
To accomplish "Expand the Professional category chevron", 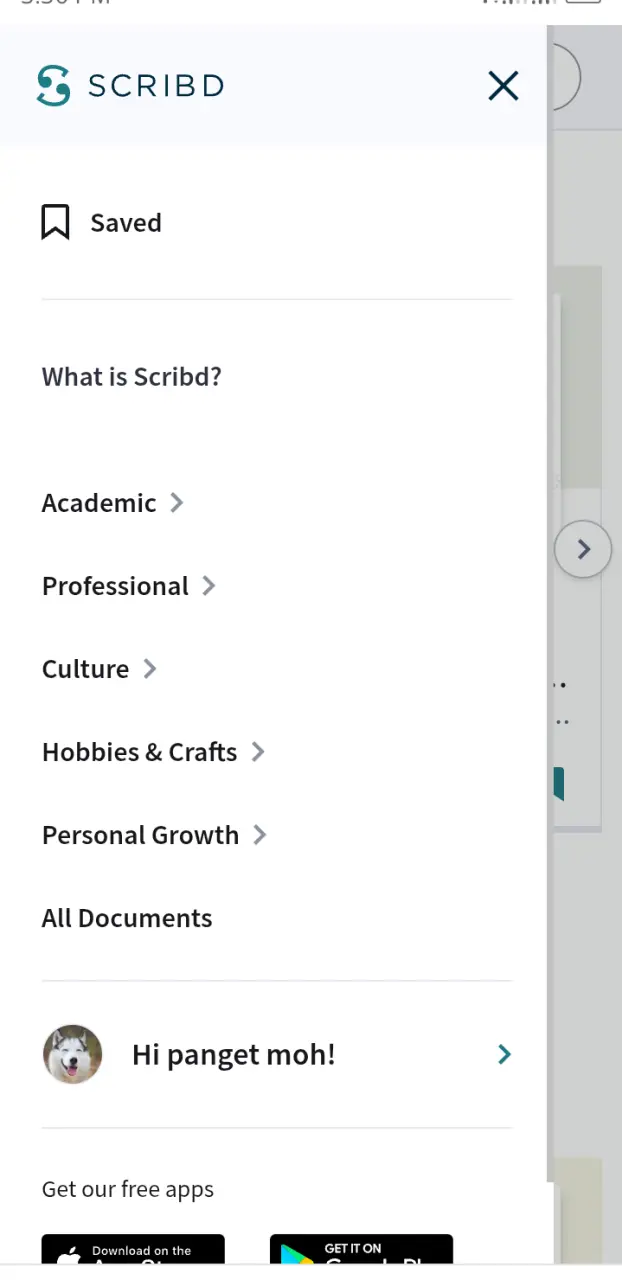I will [208, 585].
